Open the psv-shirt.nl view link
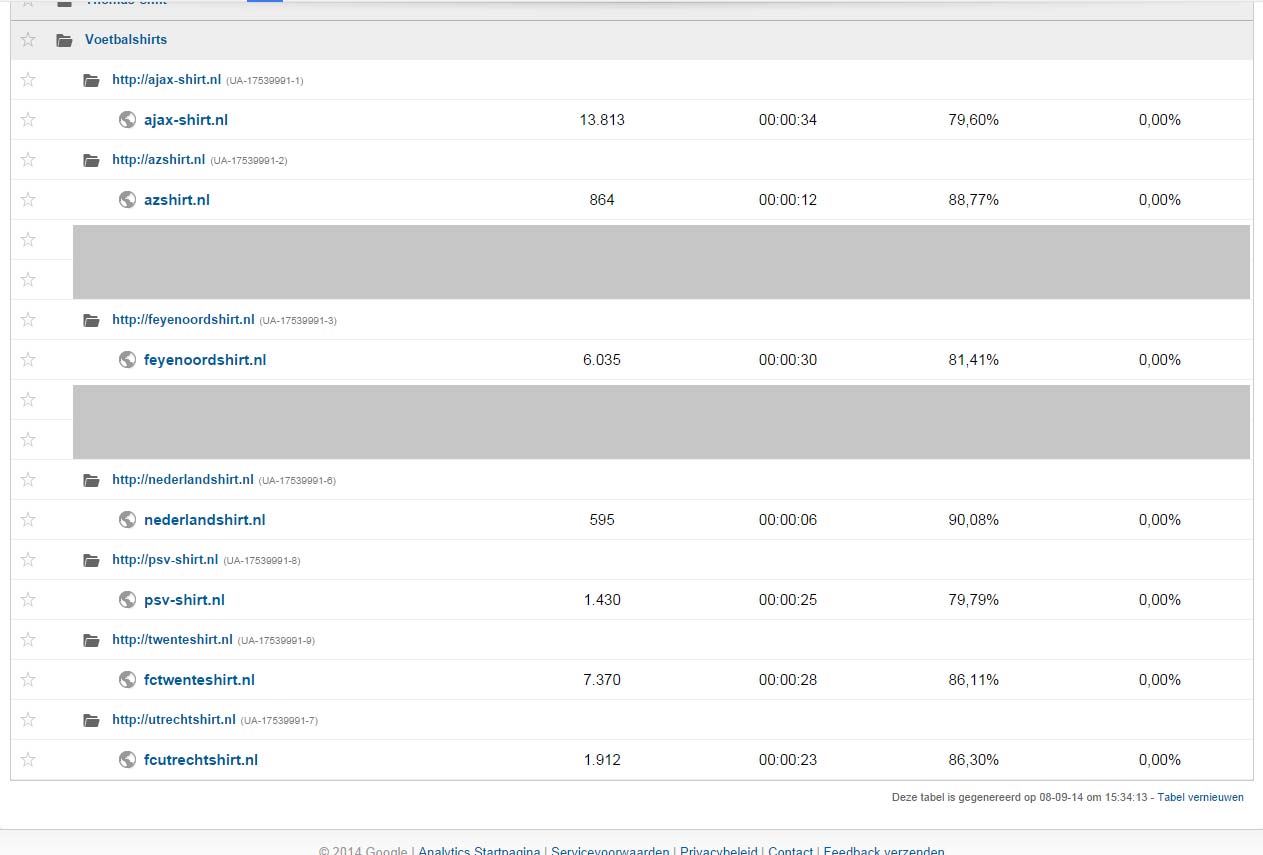The height and width of the screenshot is (855, 1263). (x=184, y=600)
